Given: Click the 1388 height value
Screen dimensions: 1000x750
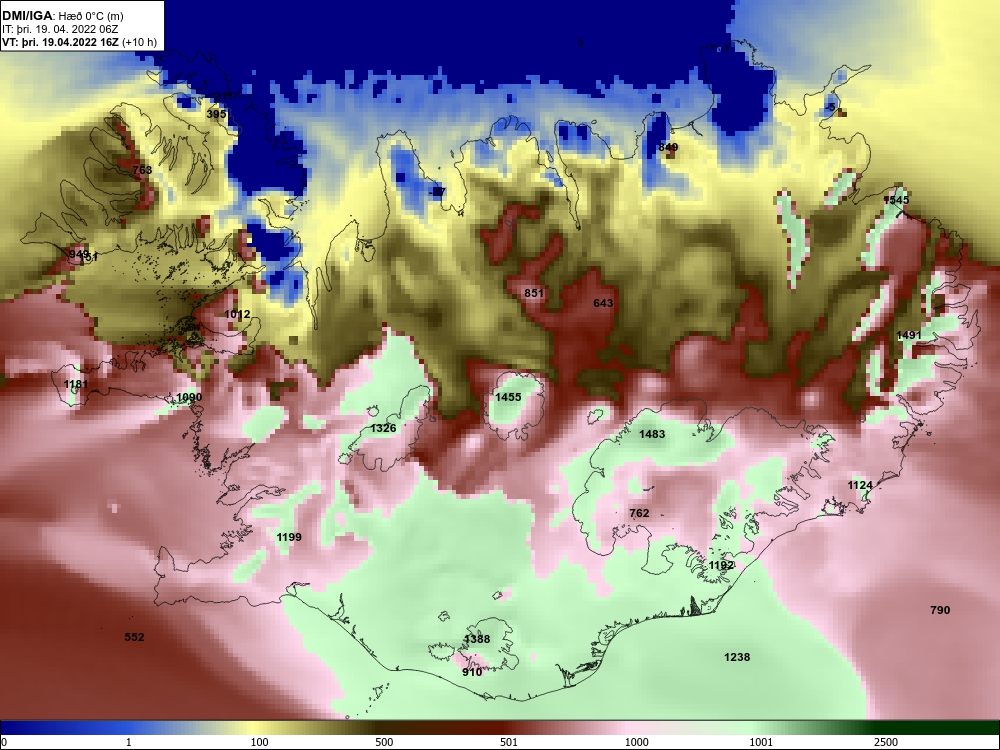Looking at the screenshot, I should [477, 639].
